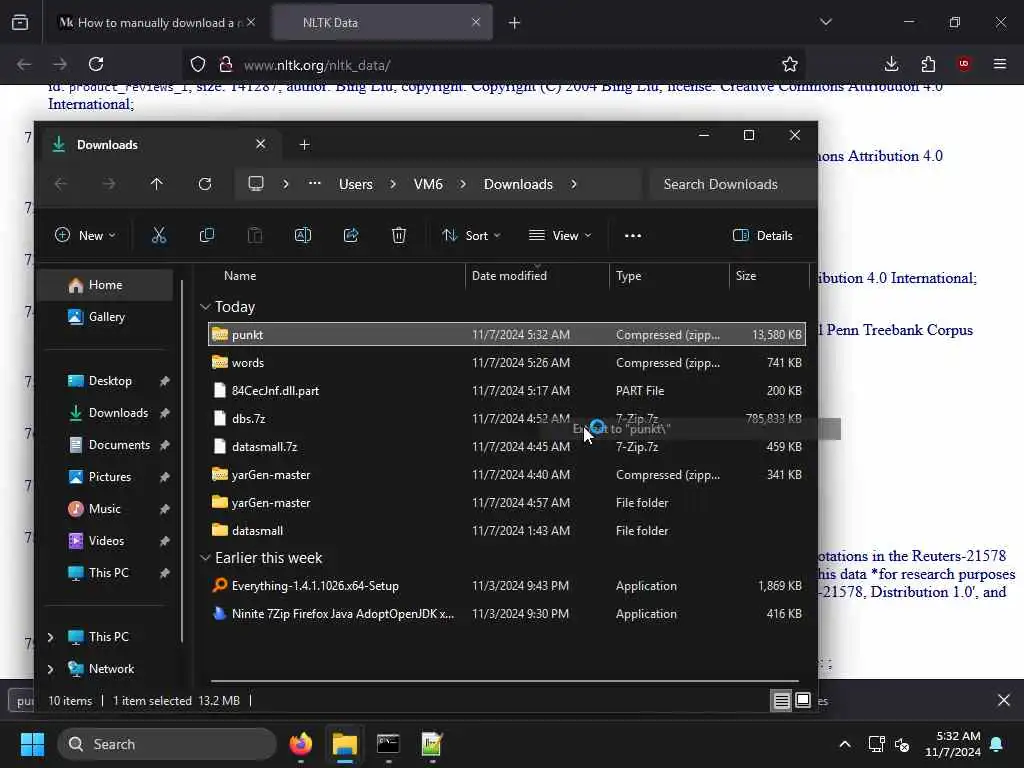This screenshot has height=768, width=1024.
Task: Open the Firefox downloads panel
Action: (891, 64)
